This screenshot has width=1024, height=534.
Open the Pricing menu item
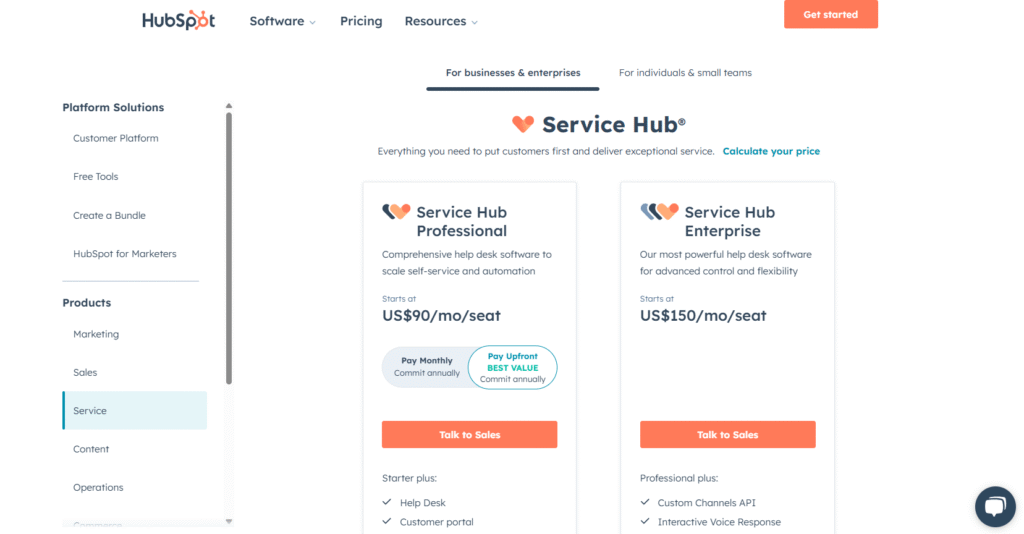click(x=361, y=21)
